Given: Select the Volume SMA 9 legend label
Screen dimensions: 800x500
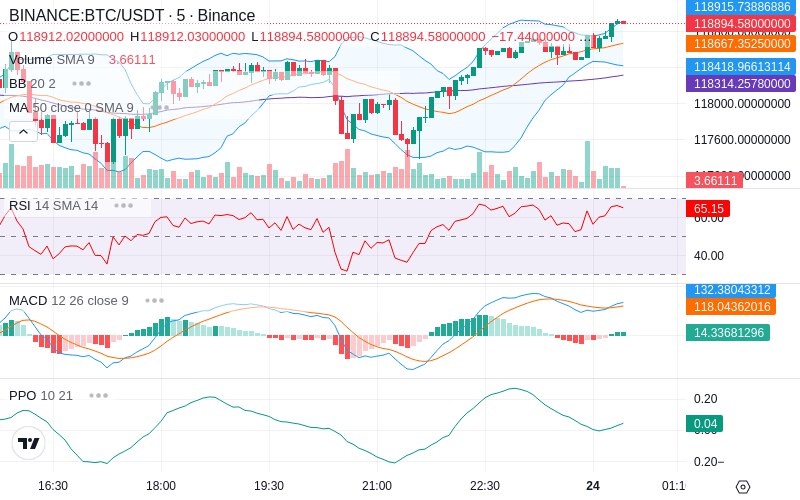Looking at the screenshot, I should pyautogui.click(x=52, y=59).
